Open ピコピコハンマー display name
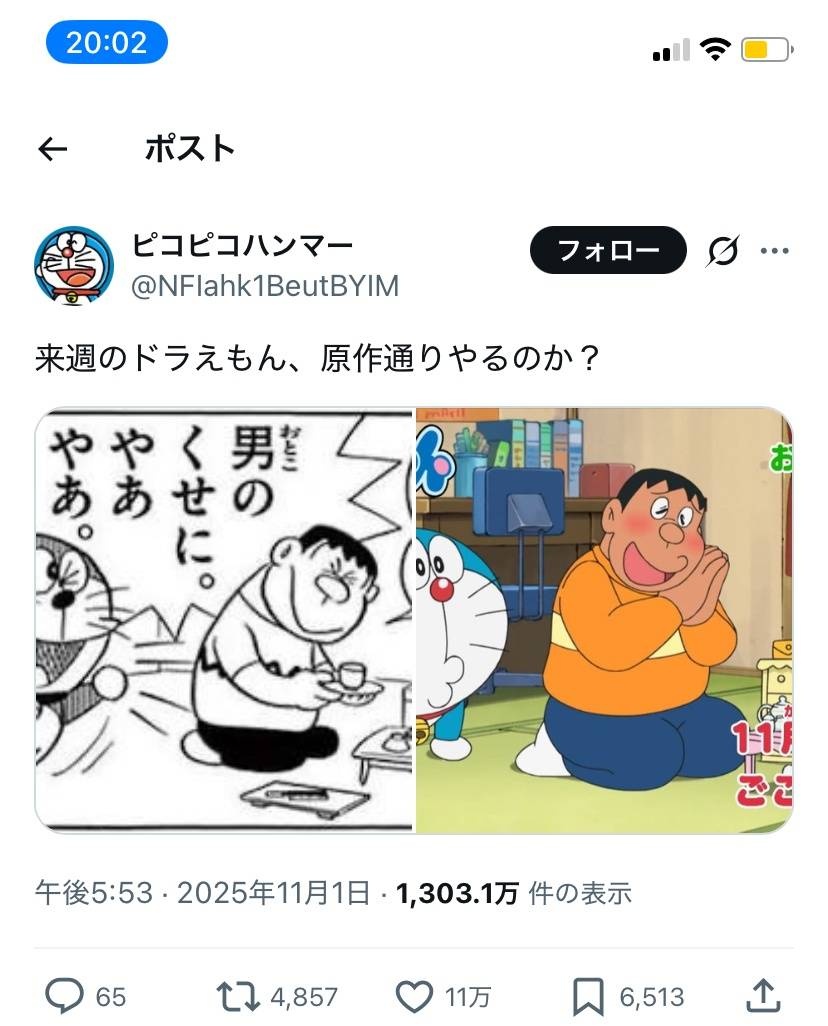The width and height of the screenshot is (828, 1026). [x=242, y=245]
